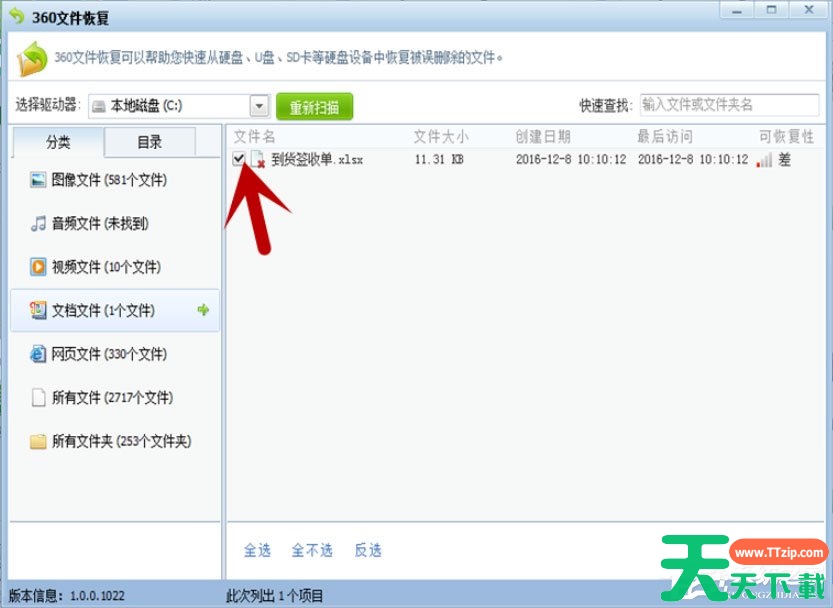Viewport: 833px width, 608px height.
Task: Click the web page files icon
Action: pyautogui.click(x=38, y=354)
